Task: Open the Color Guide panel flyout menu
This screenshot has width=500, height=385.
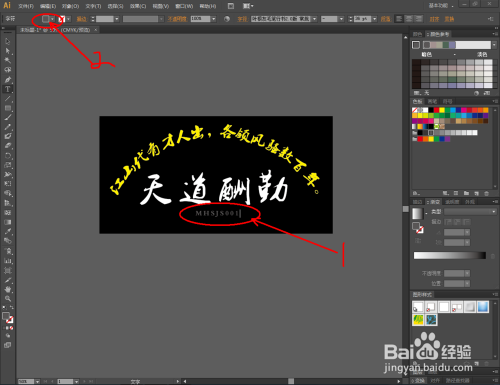Action: (494, 34)
